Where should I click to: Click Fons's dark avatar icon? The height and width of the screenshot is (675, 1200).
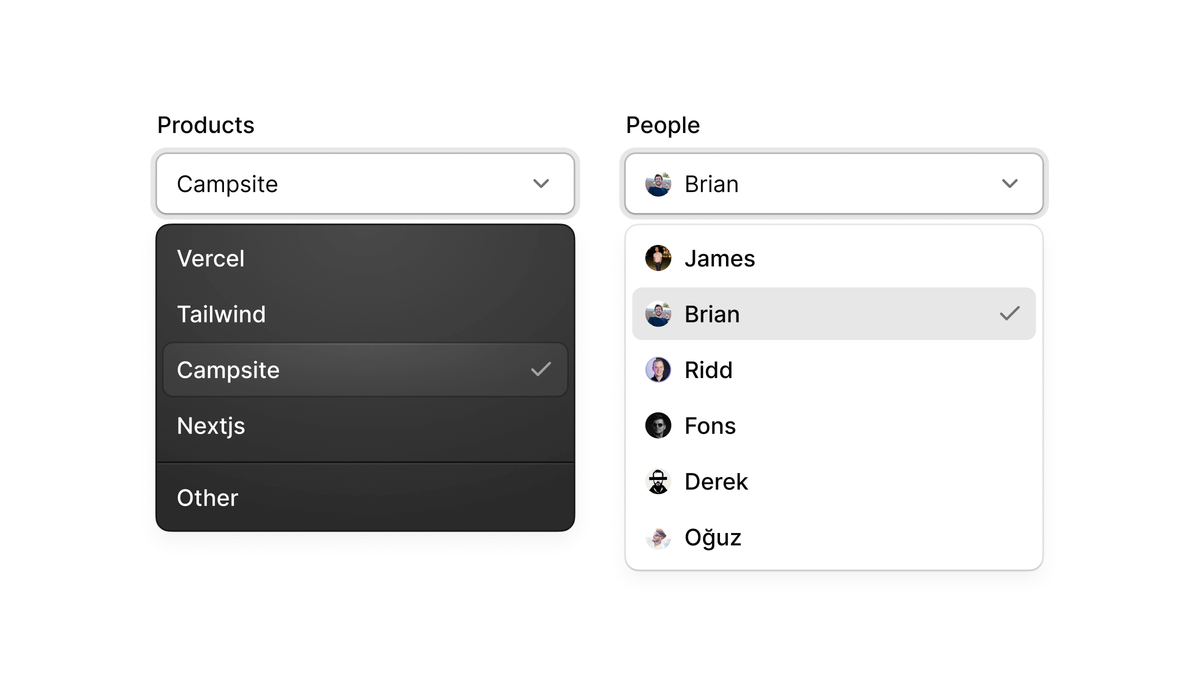click(658, 426)
